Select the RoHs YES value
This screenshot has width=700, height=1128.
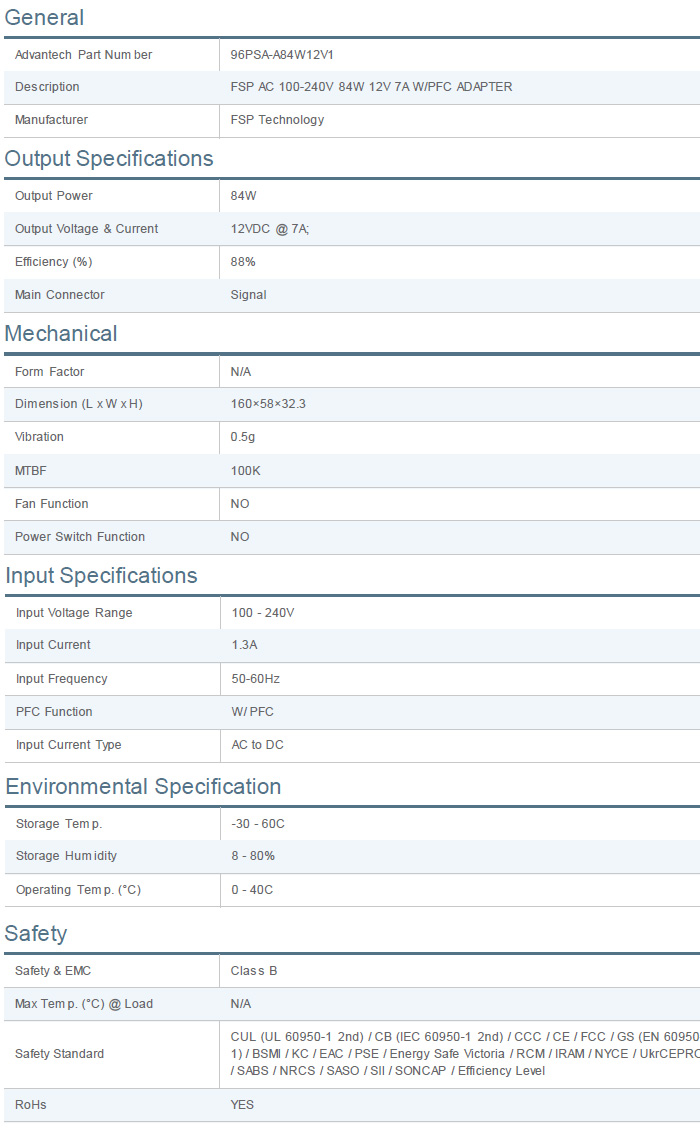(x=242, y=1105)
